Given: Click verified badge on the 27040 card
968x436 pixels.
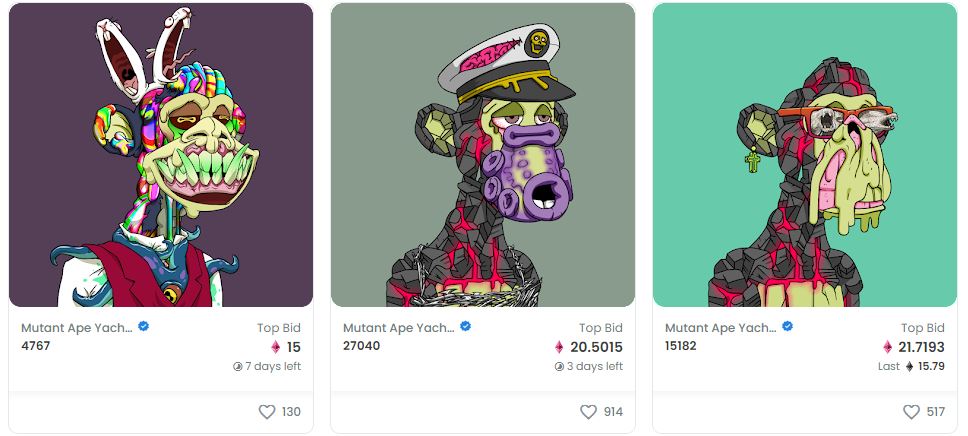Looking at the screenshot, I should (465, 326).
